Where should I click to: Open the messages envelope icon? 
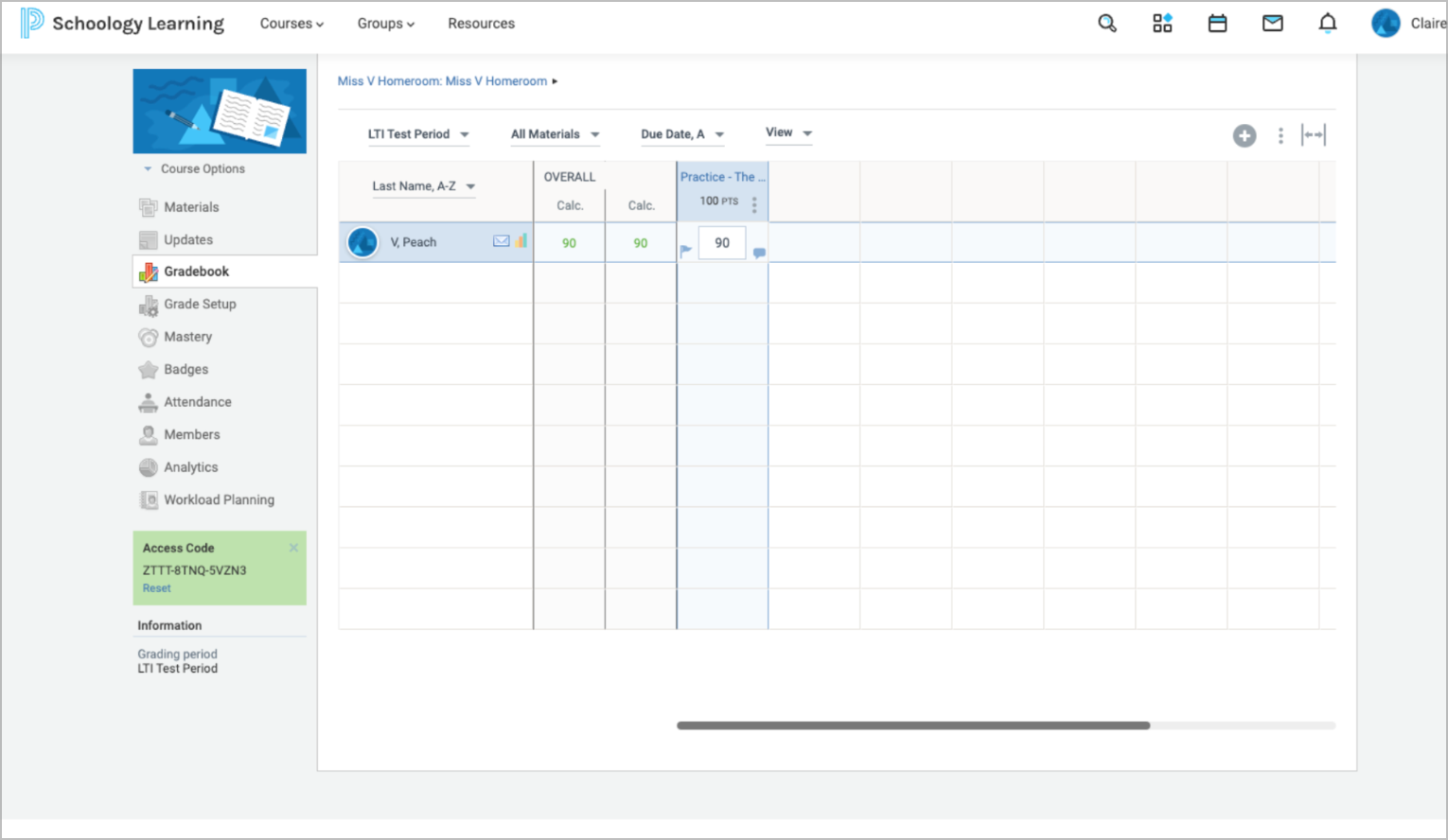(1272, 24)
